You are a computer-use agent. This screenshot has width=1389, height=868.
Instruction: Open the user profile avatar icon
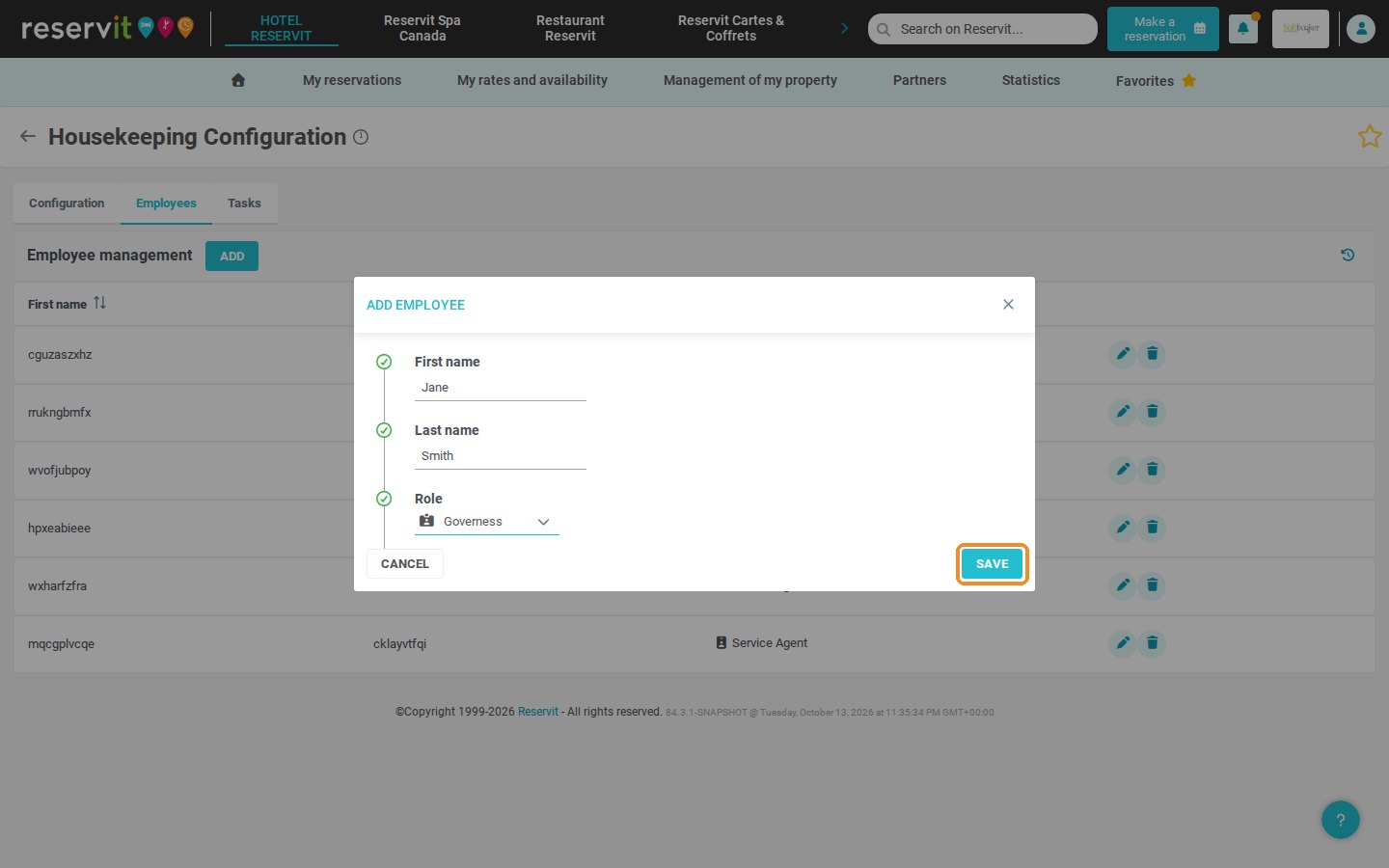coord(1361,29)
